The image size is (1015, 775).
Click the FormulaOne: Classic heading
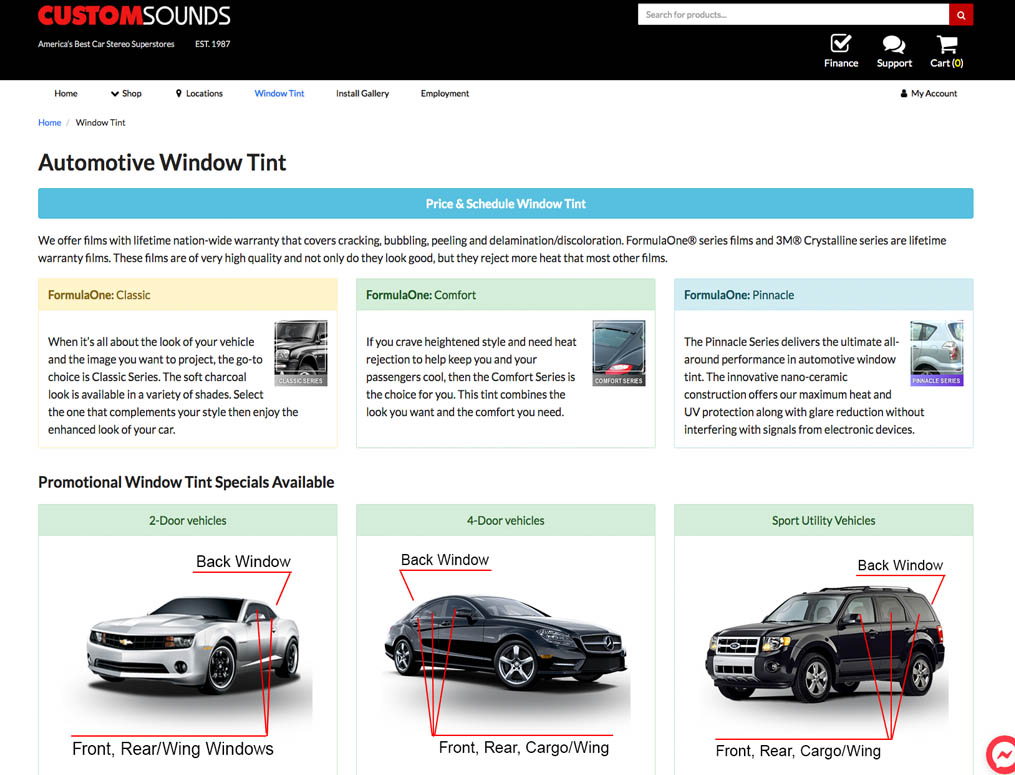[99, 295]
